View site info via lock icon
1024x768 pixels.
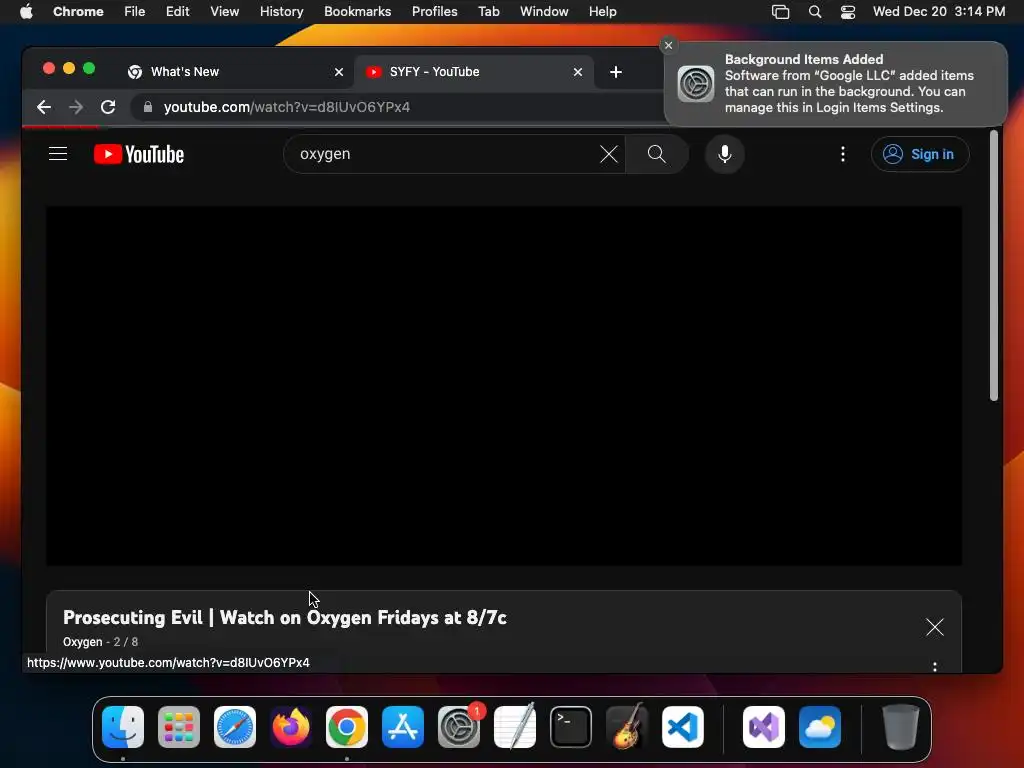click(148, 107)
